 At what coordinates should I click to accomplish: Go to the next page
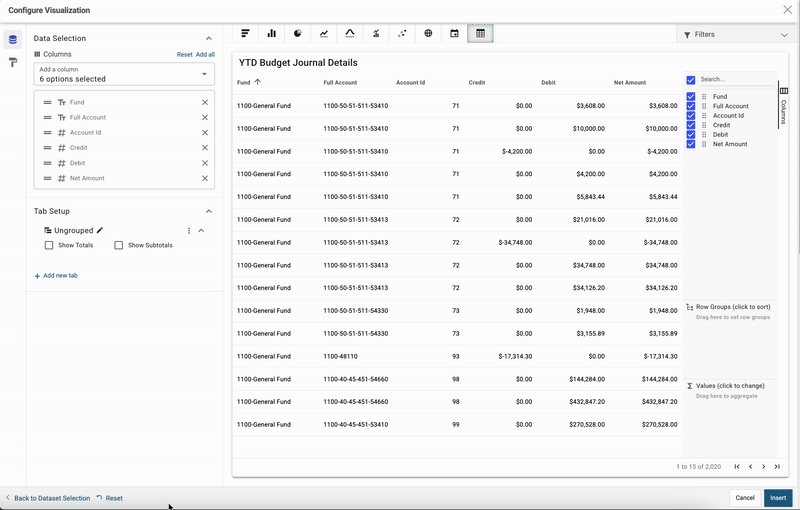pyautogui.click(x=763, y=467)
